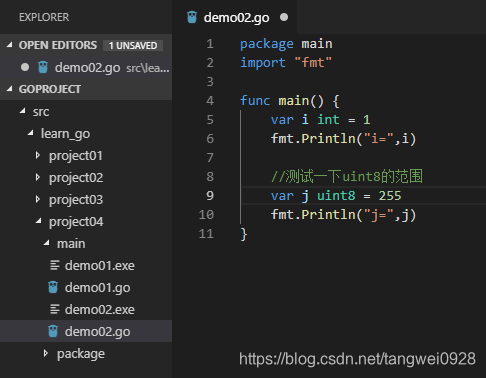Click the "fmt" import string
The image size is (486, 378).
(313, 63)
